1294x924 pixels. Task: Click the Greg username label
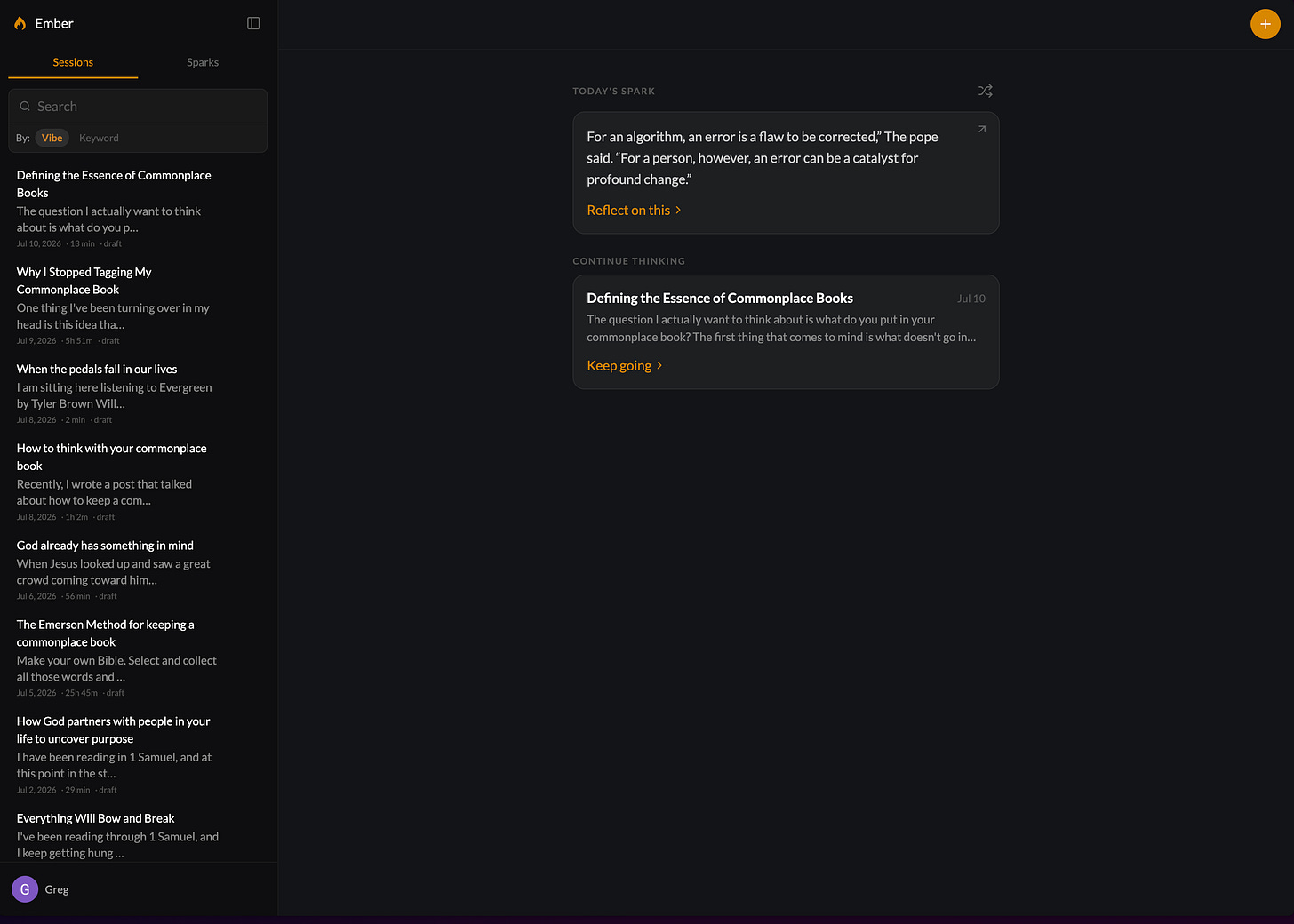coord(57,889)
